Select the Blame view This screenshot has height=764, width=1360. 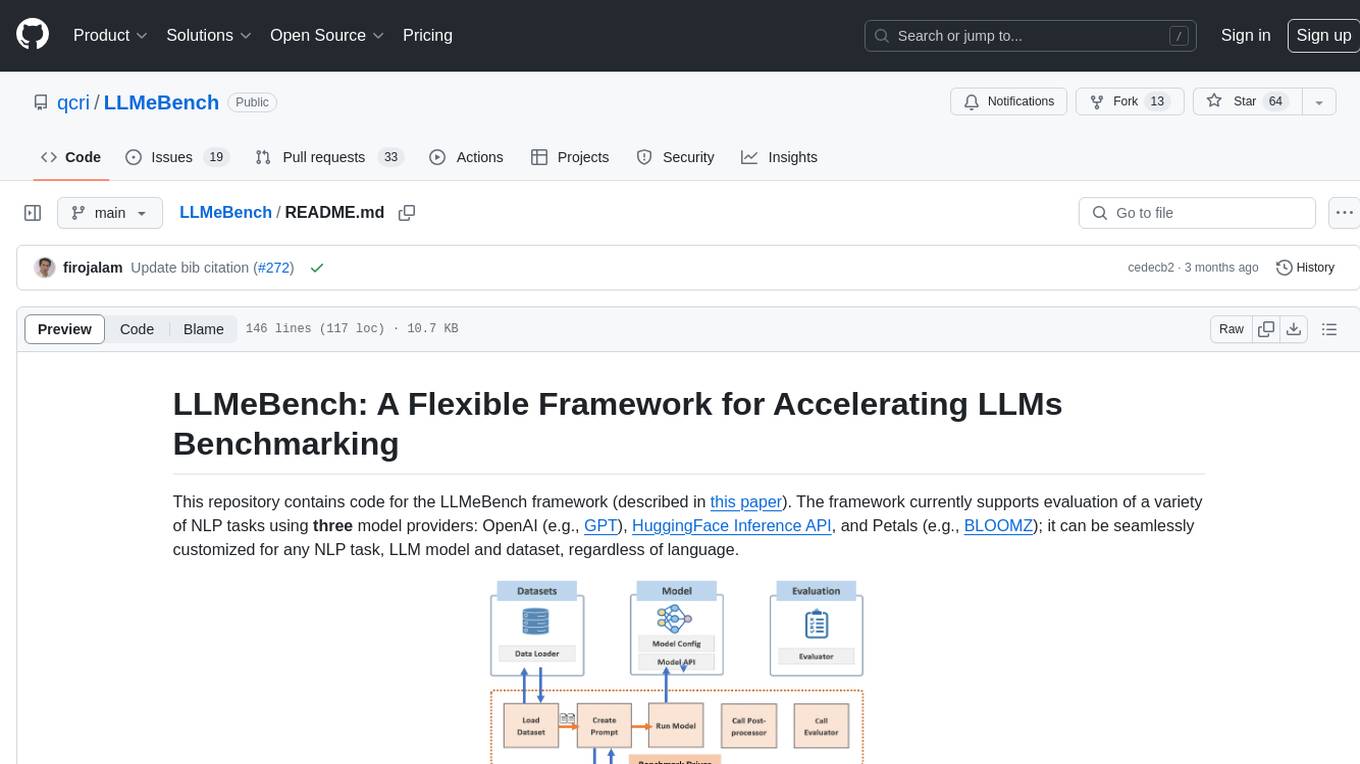[x=203, y=329]
